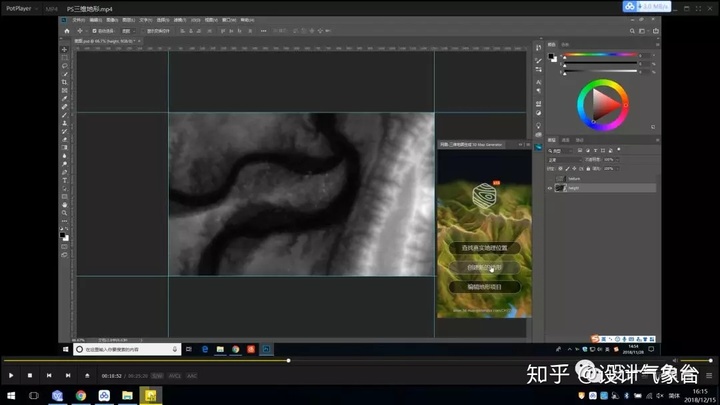Open the History panel icon

[x=538, y=48]
